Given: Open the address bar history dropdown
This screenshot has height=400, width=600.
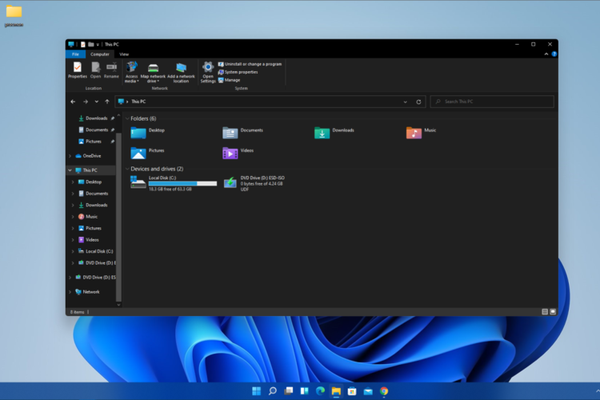Looking at the screenshot, I should point(405,102).
